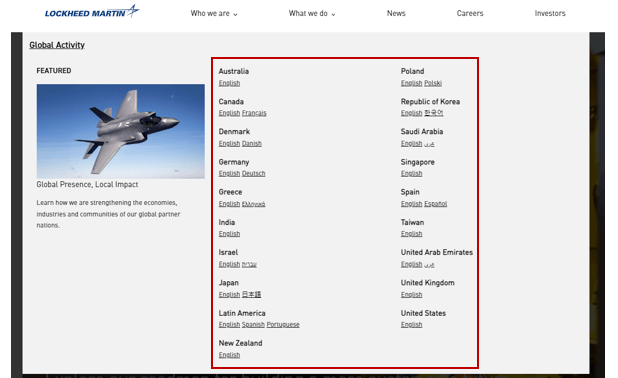Open Canada English site

[x=229, y=113]
